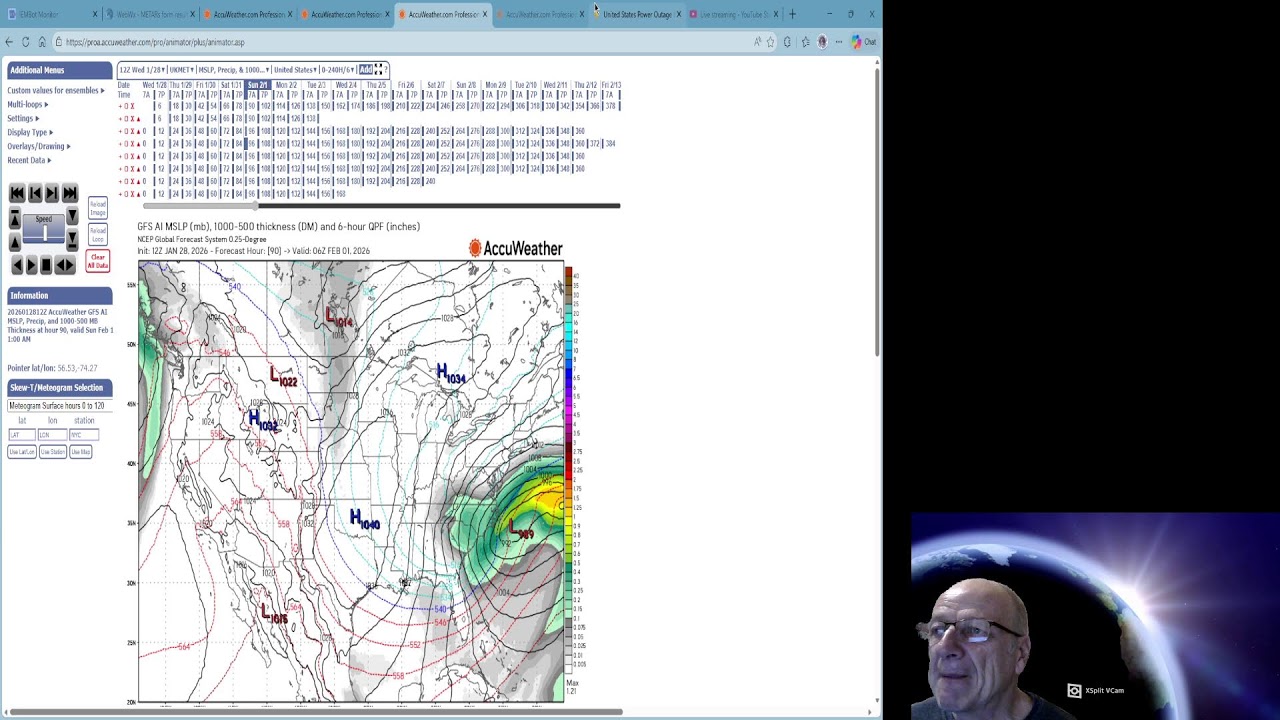
Task: Click the question mark help icon
Action: [386, 70]
